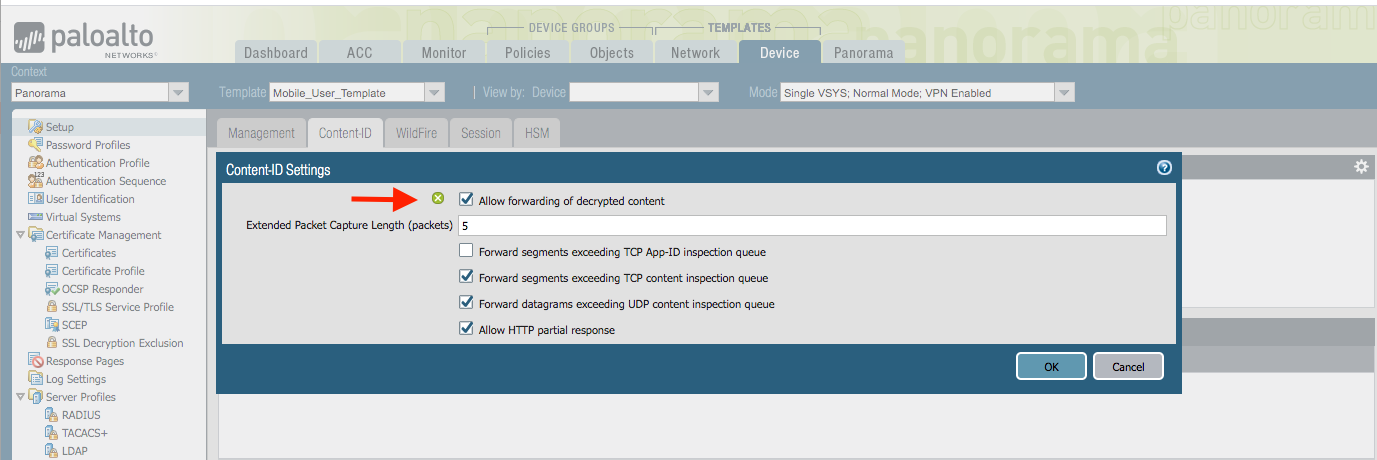
Task: Open the Template Mobile_User_Template dropdown
Action: 434,93
